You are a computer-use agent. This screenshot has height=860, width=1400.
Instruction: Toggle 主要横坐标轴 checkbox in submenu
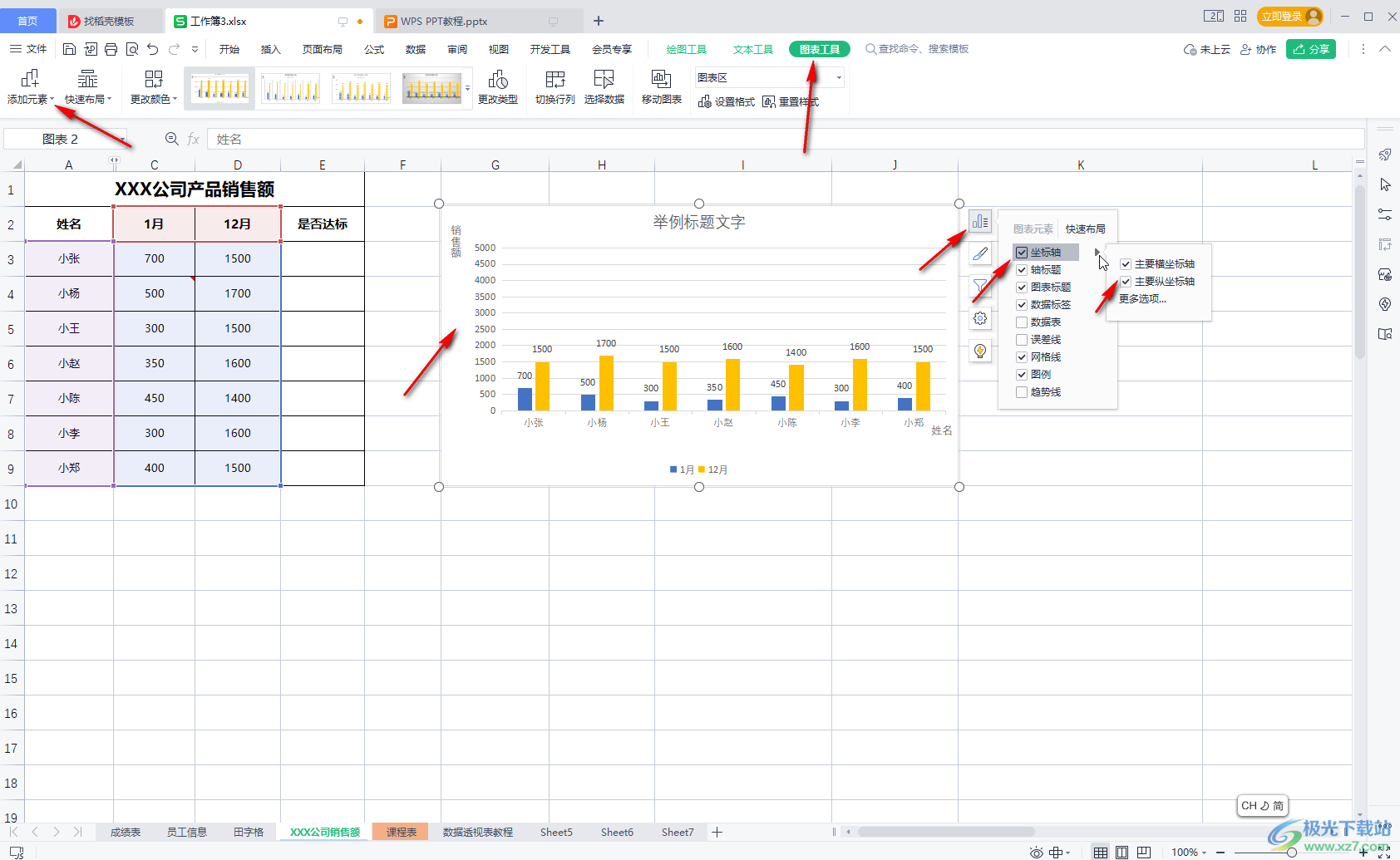(x=1126, y=263)
